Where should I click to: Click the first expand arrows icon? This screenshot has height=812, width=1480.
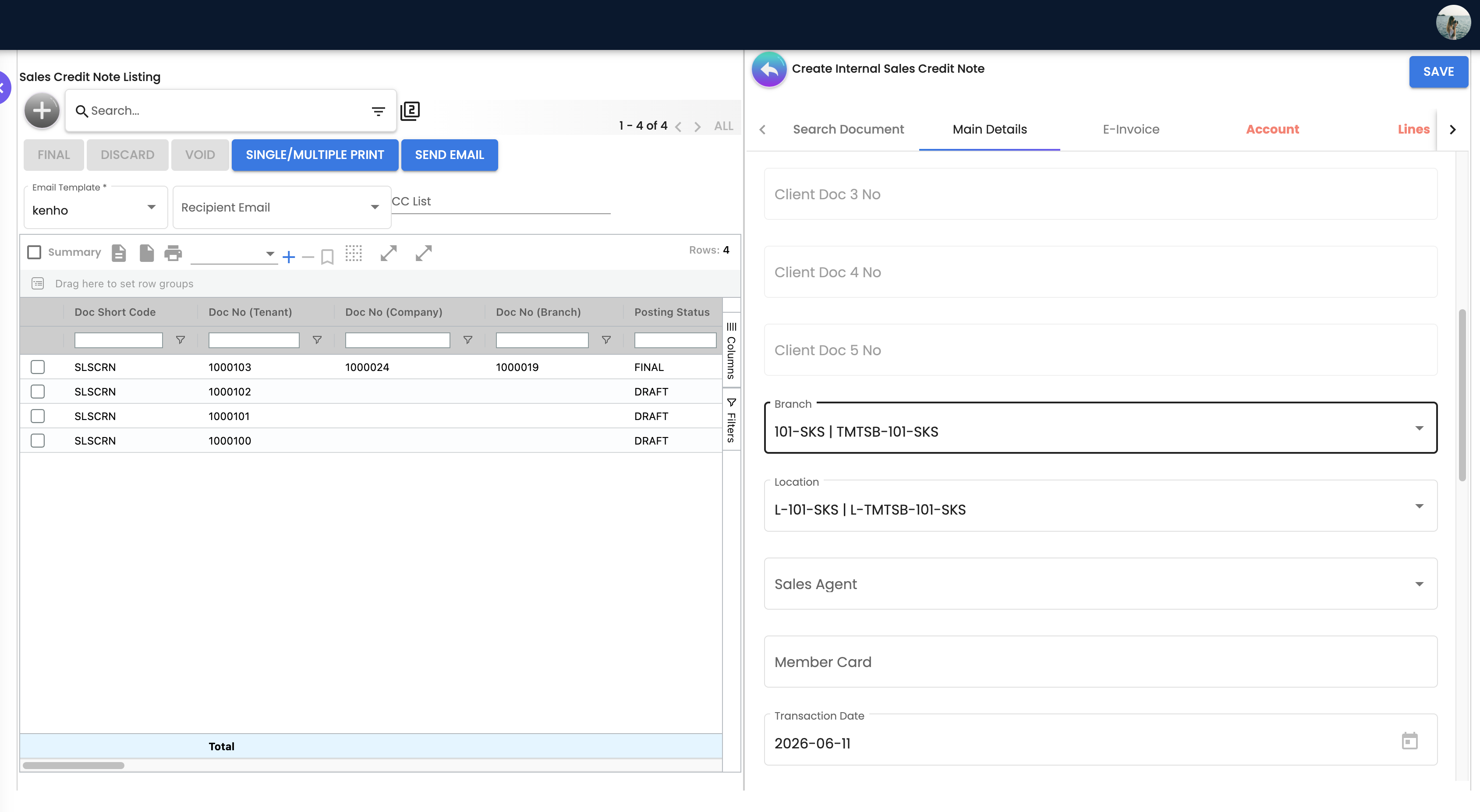389,253
